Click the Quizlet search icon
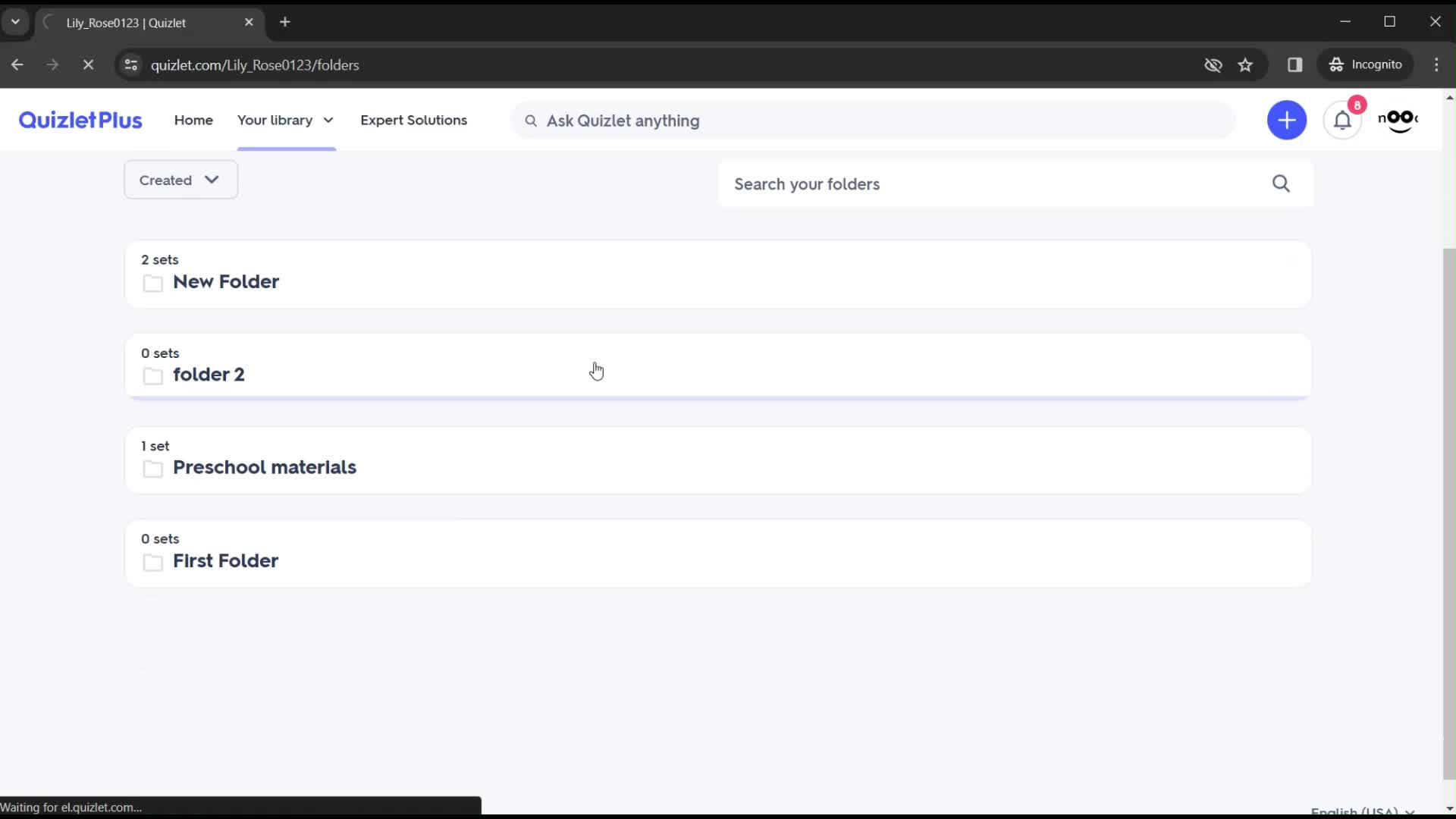 coord(531,120)
